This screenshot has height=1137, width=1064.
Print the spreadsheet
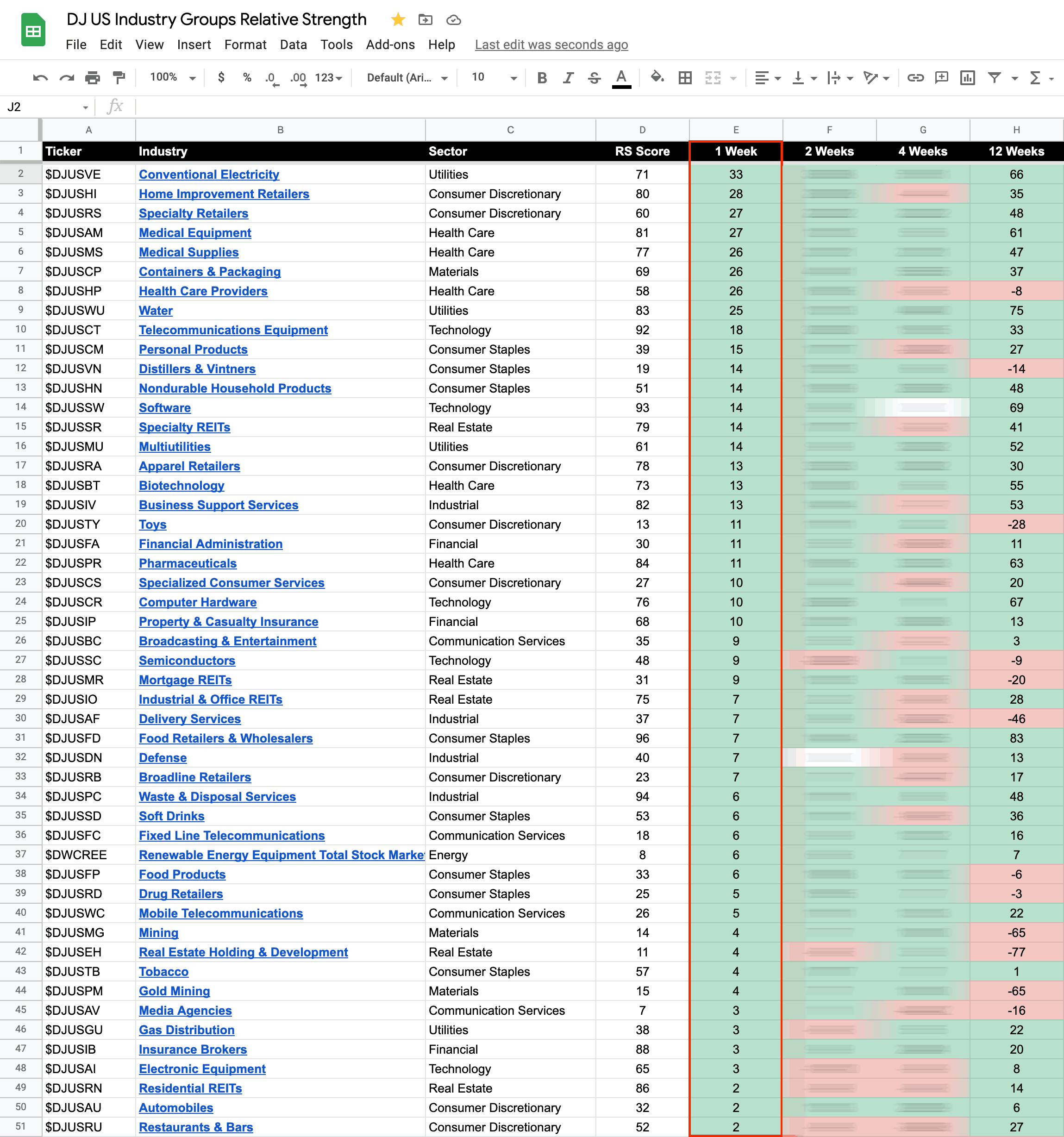click(x=93, y=78)
